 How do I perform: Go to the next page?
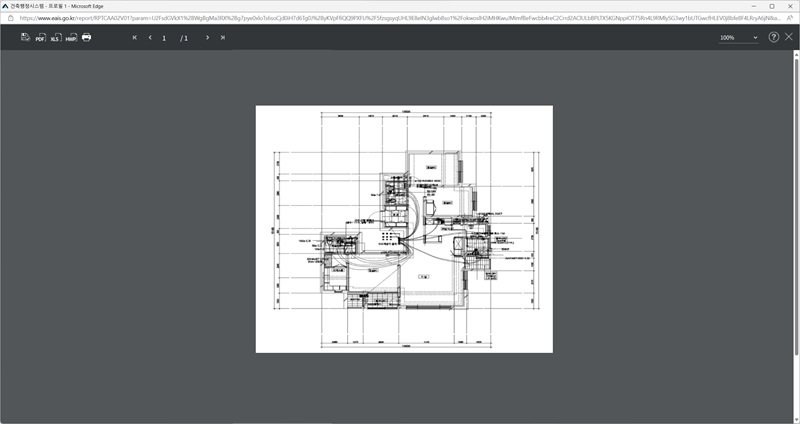coord(207,37)
